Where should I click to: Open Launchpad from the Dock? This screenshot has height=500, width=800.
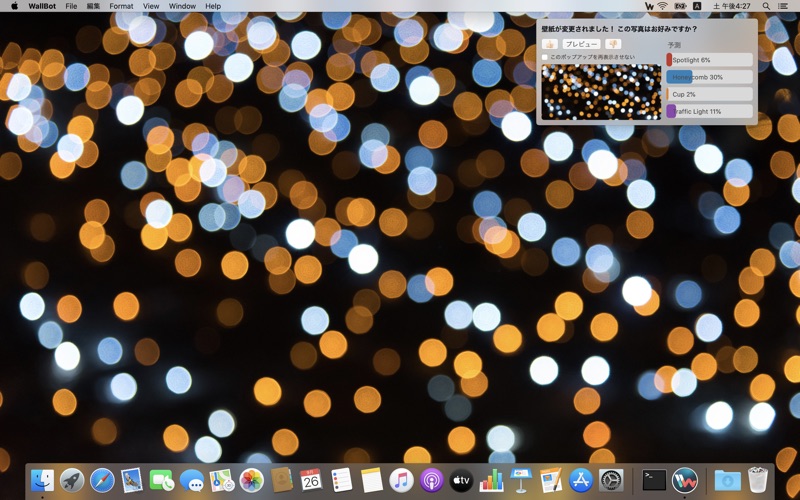(72, 480)
